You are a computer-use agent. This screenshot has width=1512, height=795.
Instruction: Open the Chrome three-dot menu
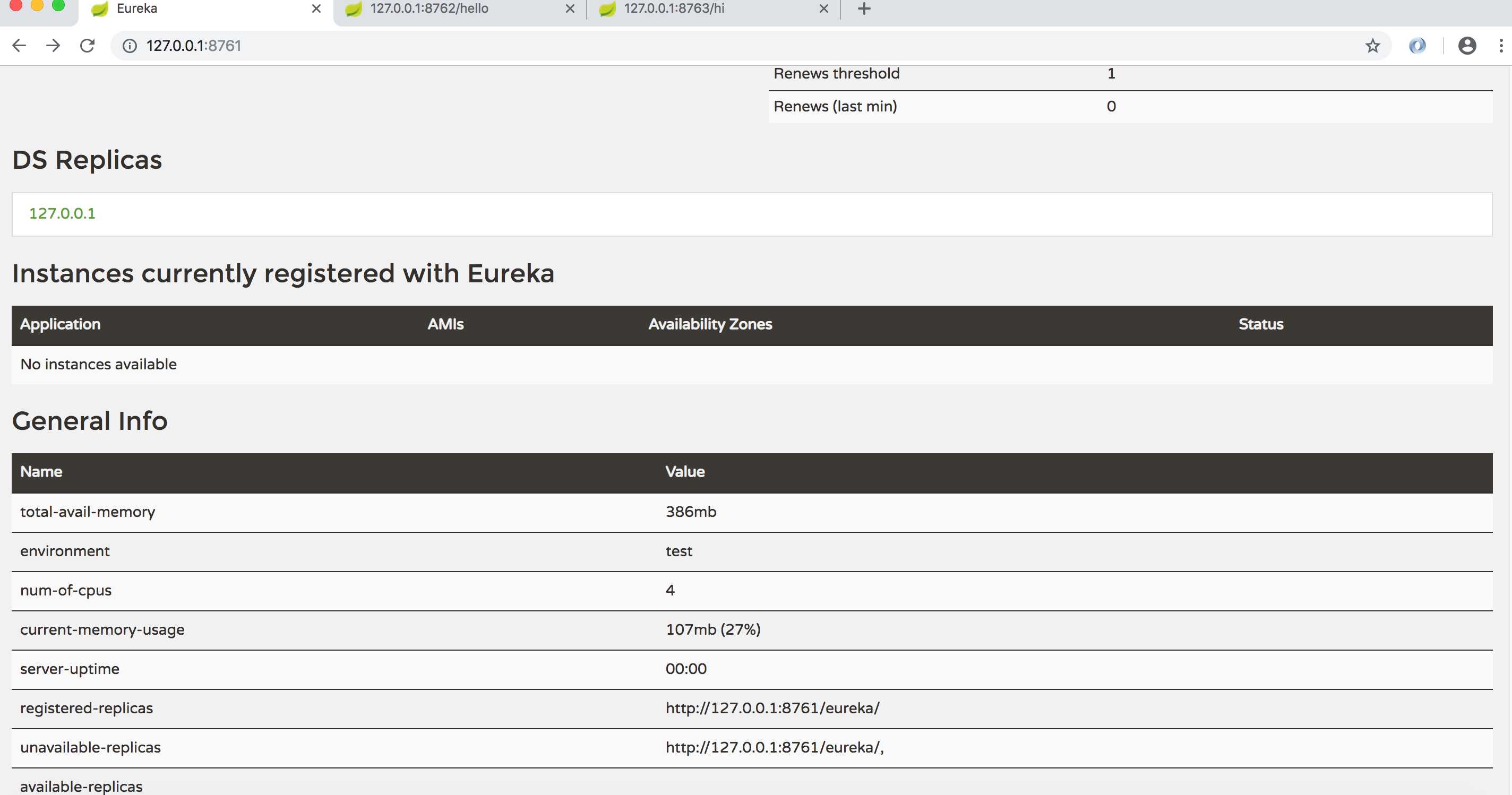click(1501, 46)
